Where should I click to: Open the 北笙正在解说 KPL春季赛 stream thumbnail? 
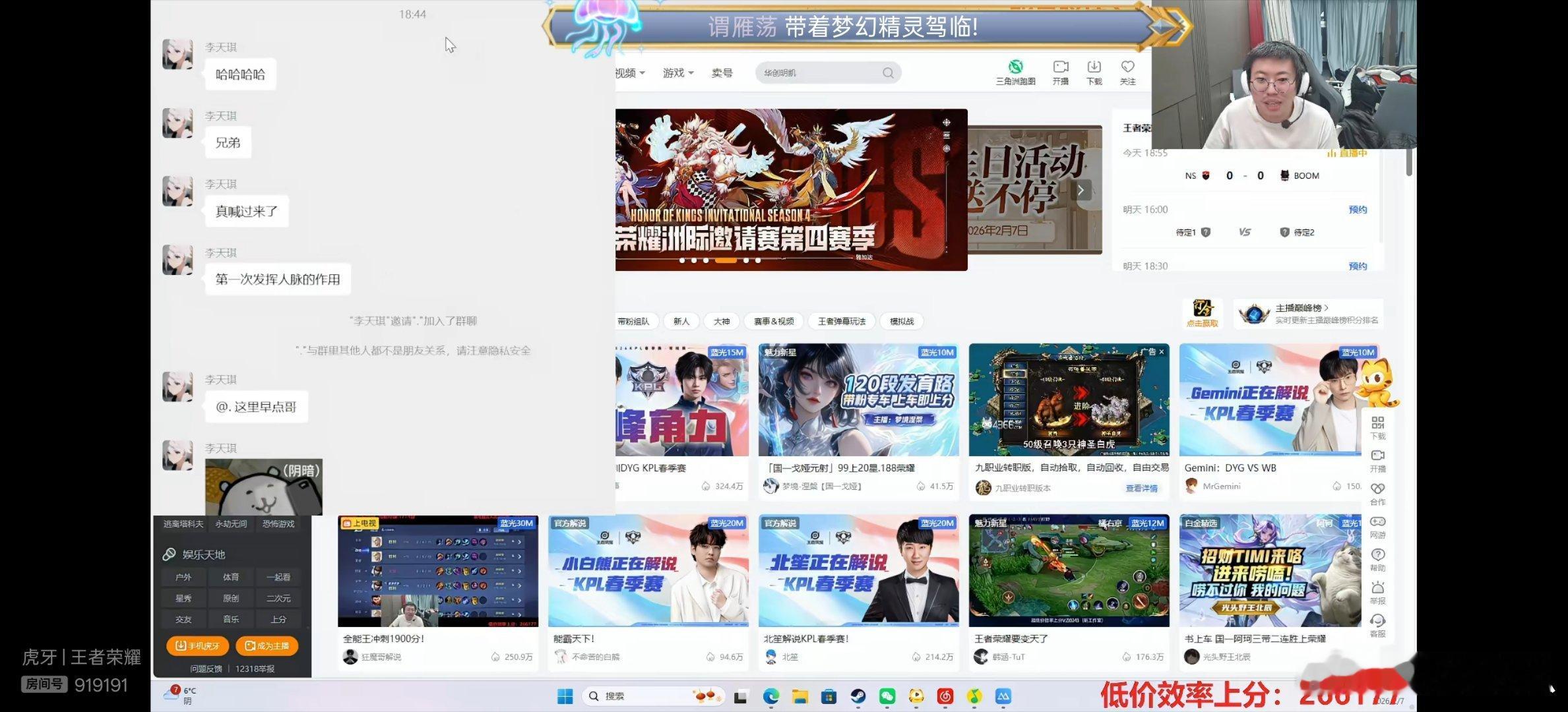coord(858,571)
